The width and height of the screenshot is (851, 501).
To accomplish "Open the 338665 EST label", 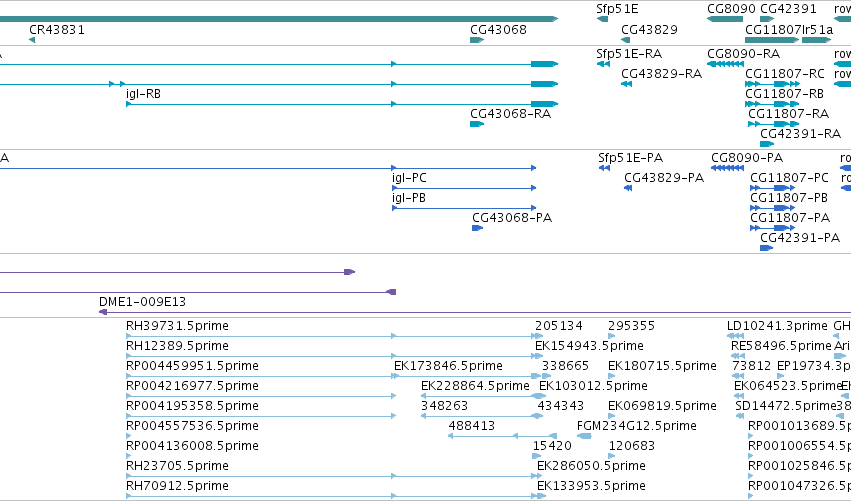I will pos(566,366).
